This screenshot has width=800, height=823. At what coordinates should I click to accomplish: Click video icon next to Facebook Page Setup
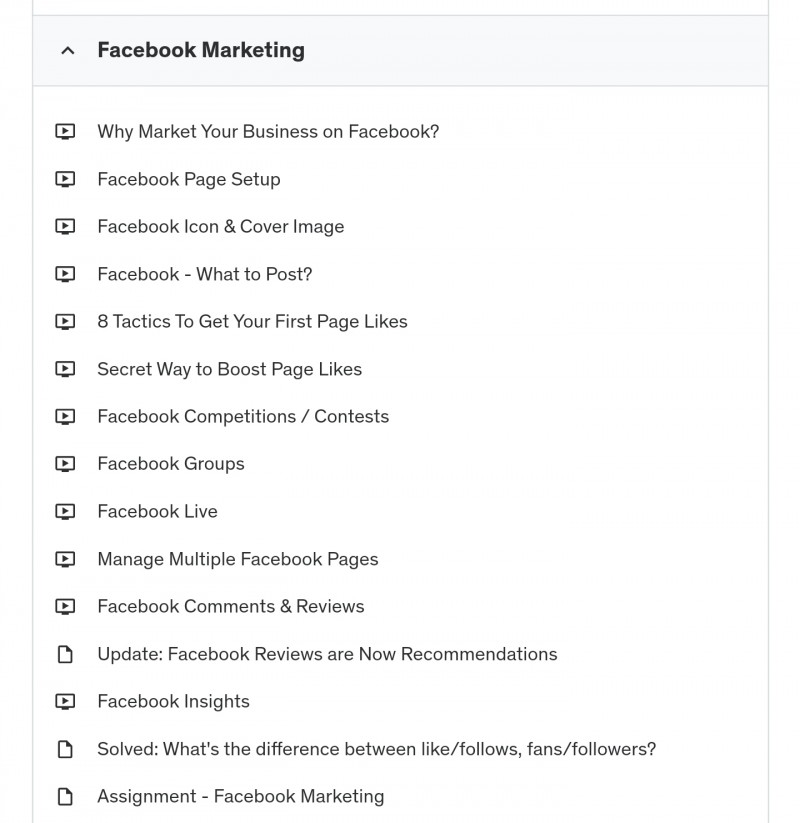65,179
